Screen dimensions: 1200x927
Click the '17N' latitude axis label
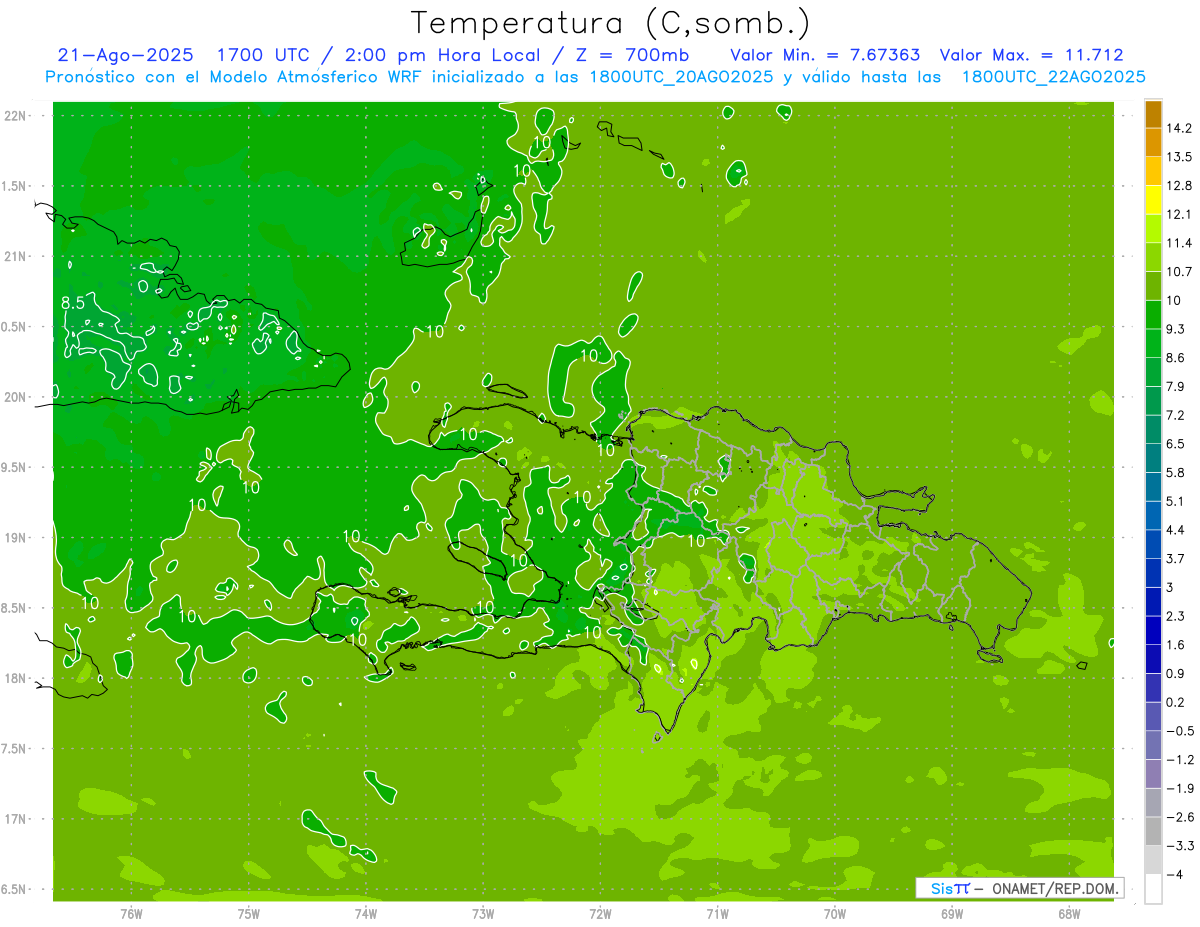[17, 819]
